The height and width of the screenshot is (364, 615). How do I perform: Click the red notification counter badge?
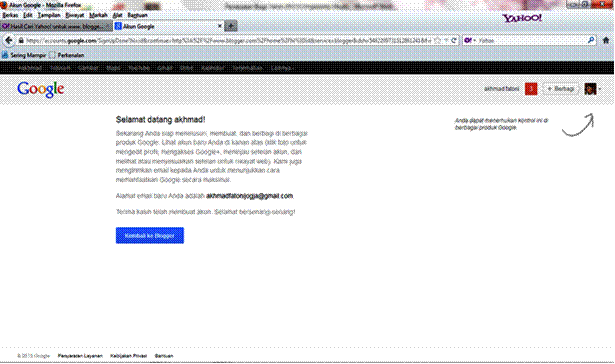click(531, 89)
